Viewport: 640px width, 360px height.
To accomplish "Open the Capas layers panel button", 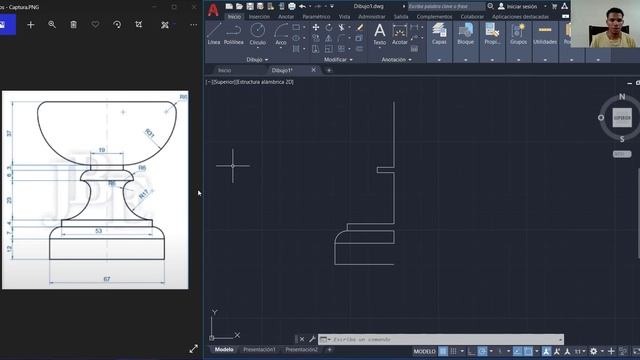I will [439, 33].
